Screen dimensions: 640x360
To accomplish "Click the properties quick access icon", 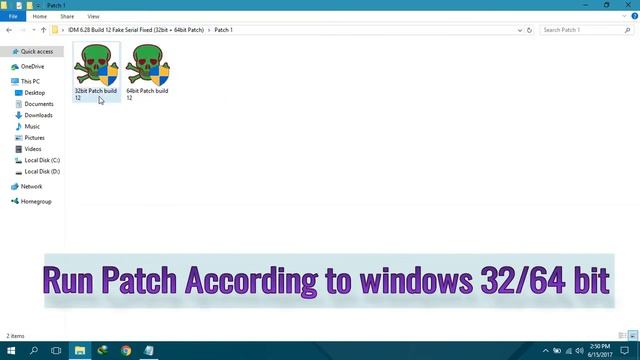I will tap(19, 5).
